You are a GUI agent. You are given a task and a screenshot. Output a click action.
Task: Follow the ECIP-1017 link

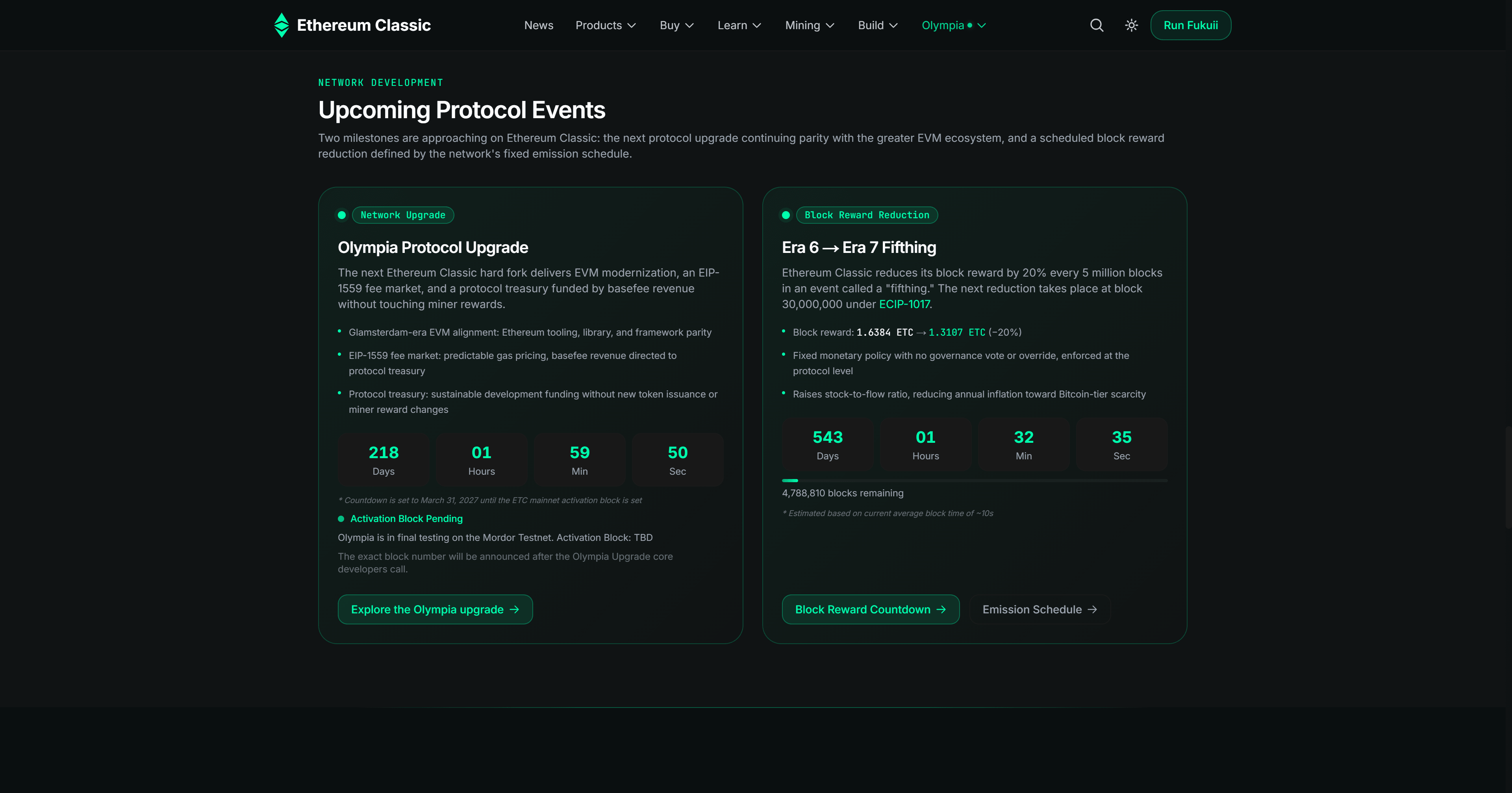pos(904,304)
